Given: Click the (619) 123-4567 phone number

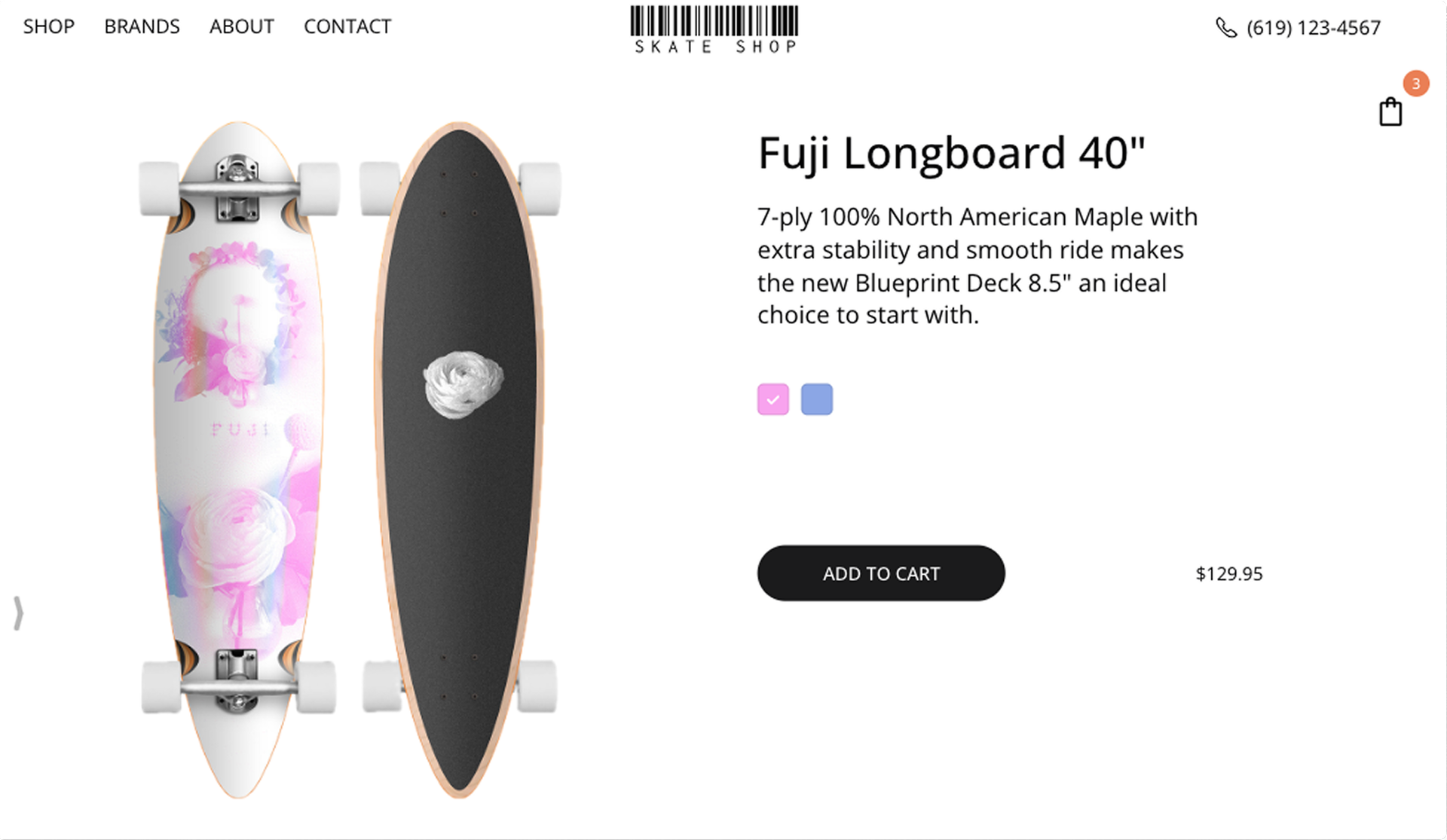Looking at the screenshot, I should (1313, 28).
